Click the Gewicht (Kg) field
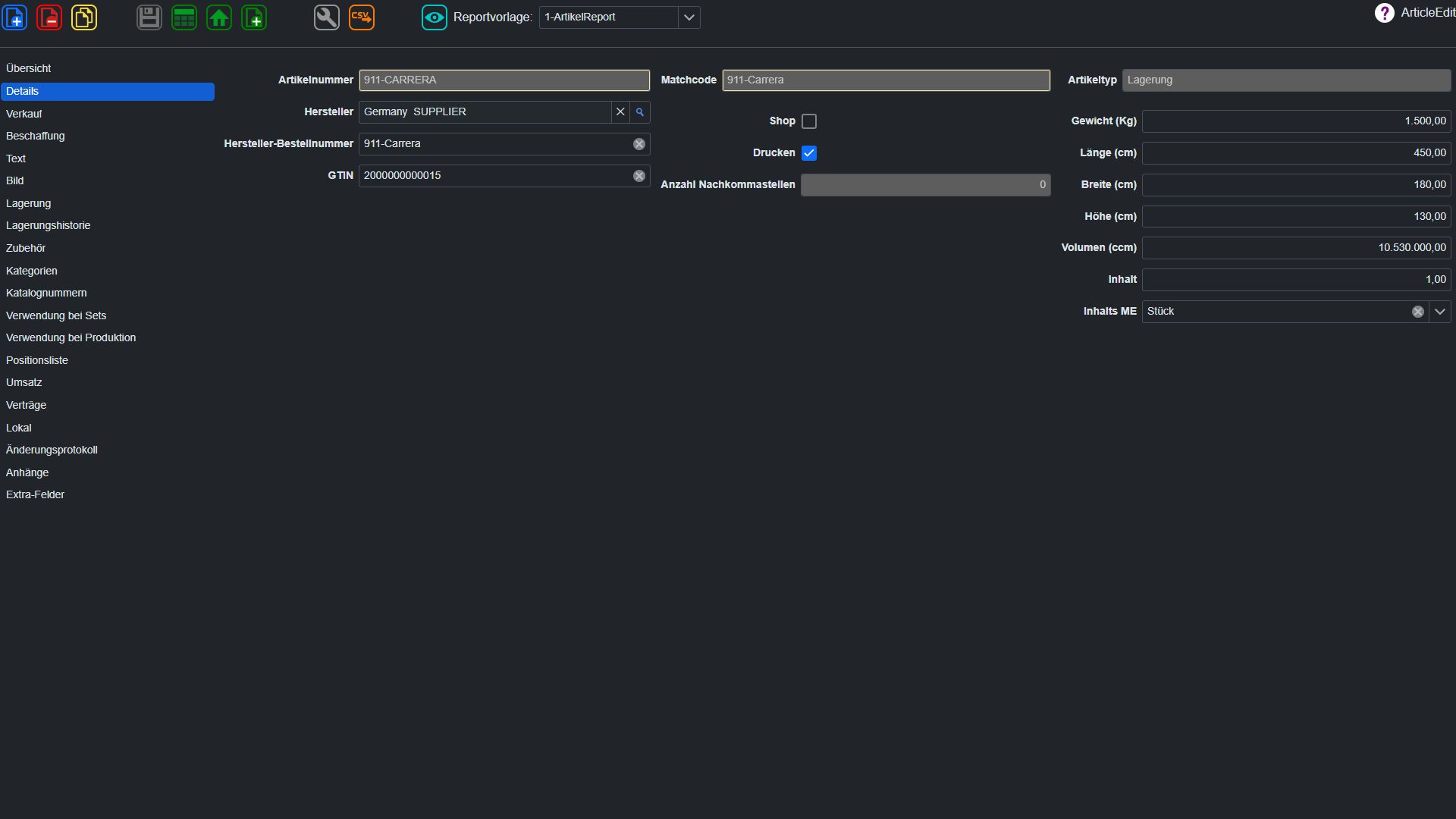Viewport: 1456px width, 819px height. coord(1297,121)
